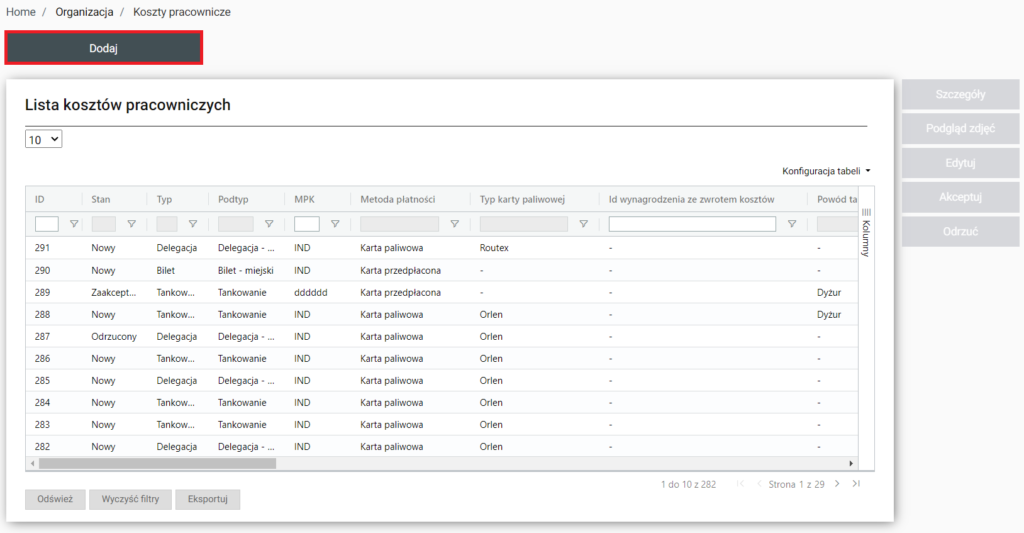The height and width of the screenshot is (533, 1024).
Task: Click the filter icon in ID column
Action: [73, 224]
